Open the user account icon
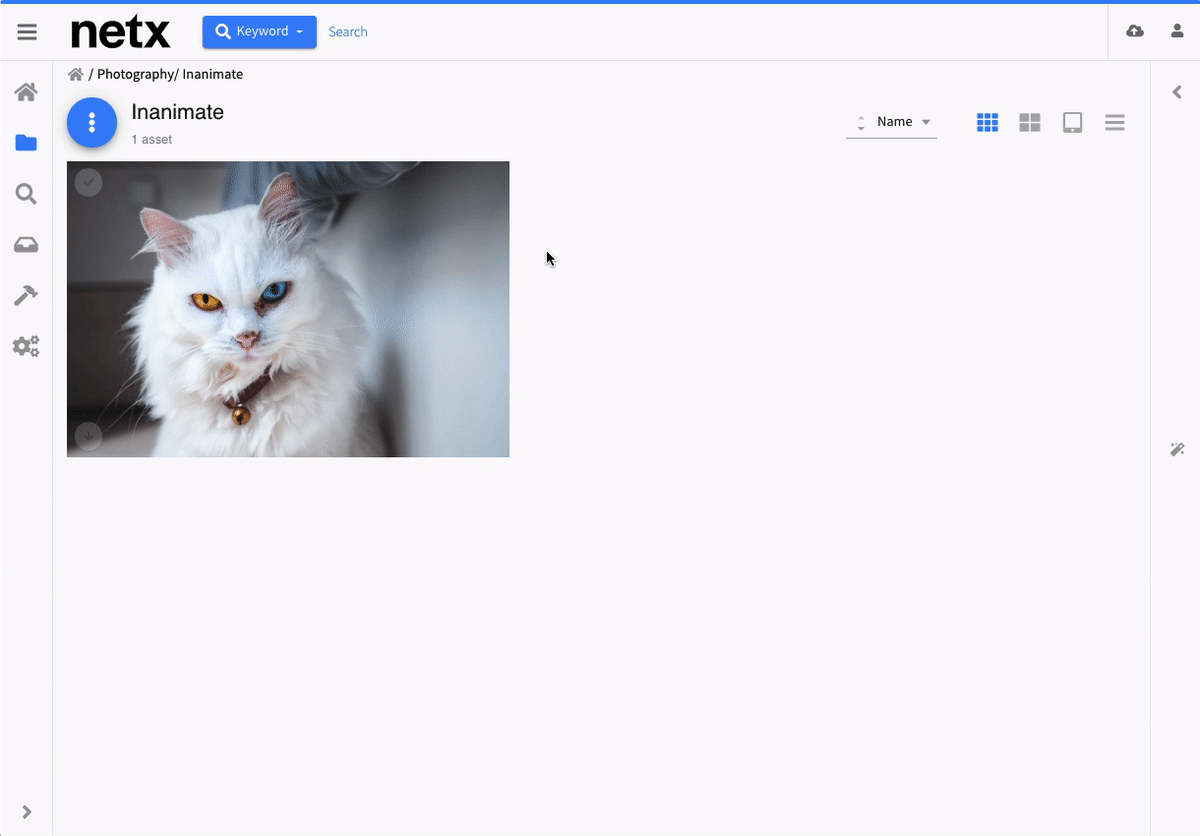The width and height of the screenshot is (1200, 836). pyautogui.click(x=1177, y=31)
